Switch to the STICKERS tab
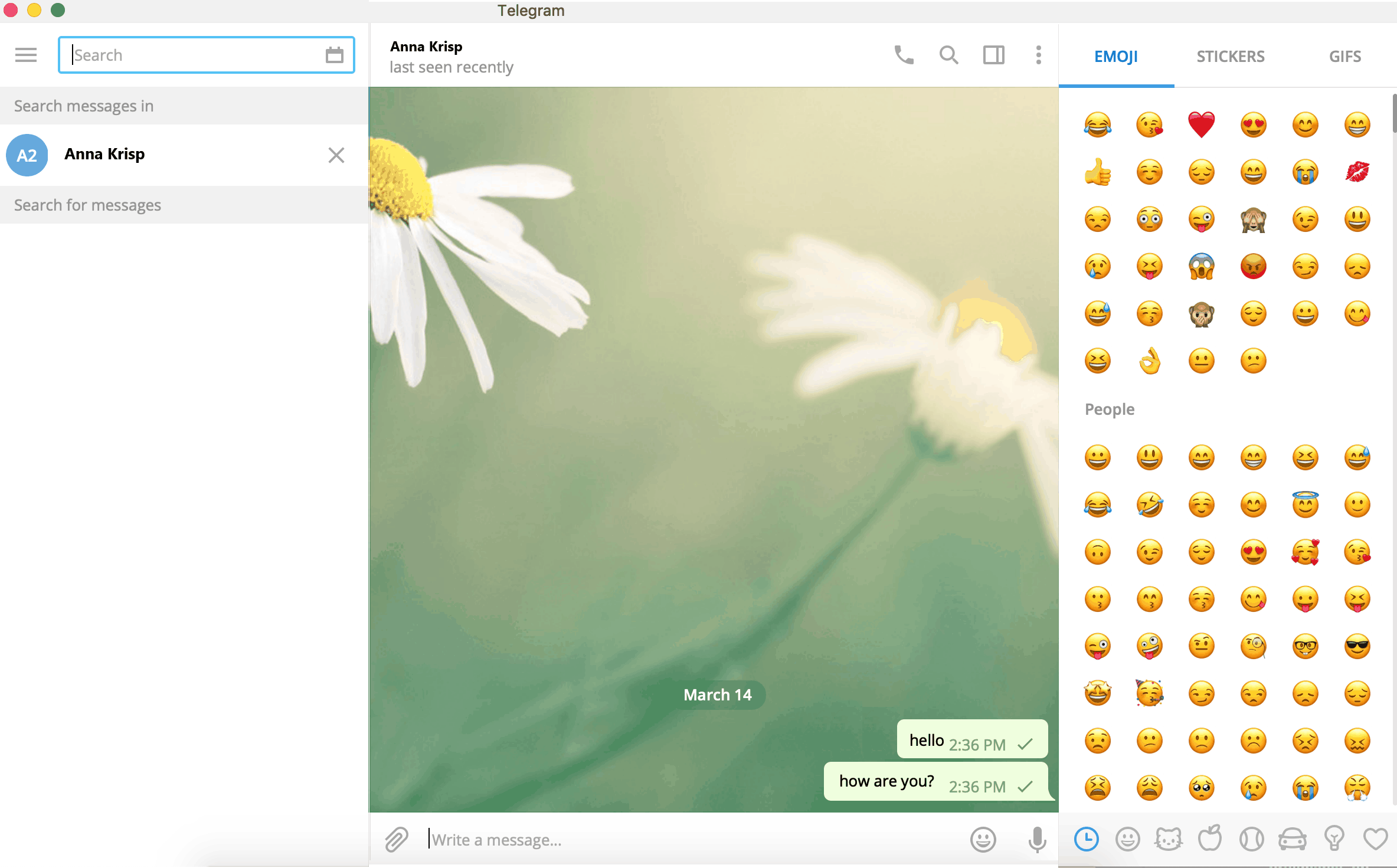The image size is (1397, 868). click(x=1231, y=57)
